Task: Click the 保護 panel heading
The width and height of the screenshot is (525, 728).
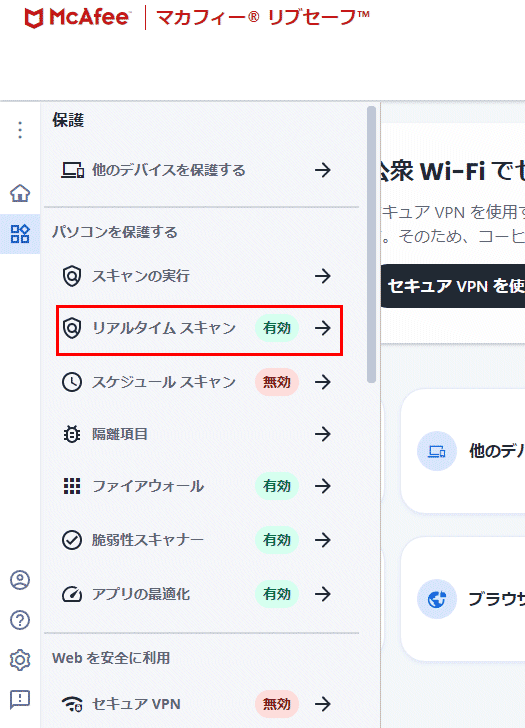Action: click(x=68, y=120)
